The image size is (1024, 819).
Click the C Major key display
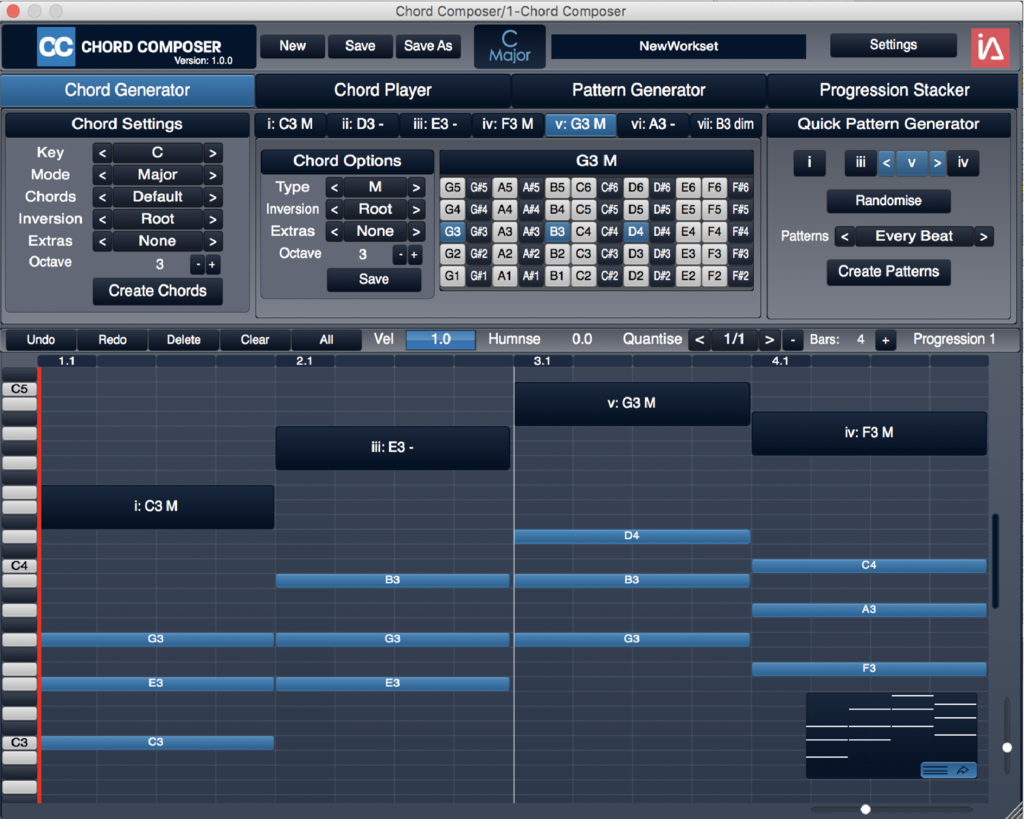pos(509,47)
